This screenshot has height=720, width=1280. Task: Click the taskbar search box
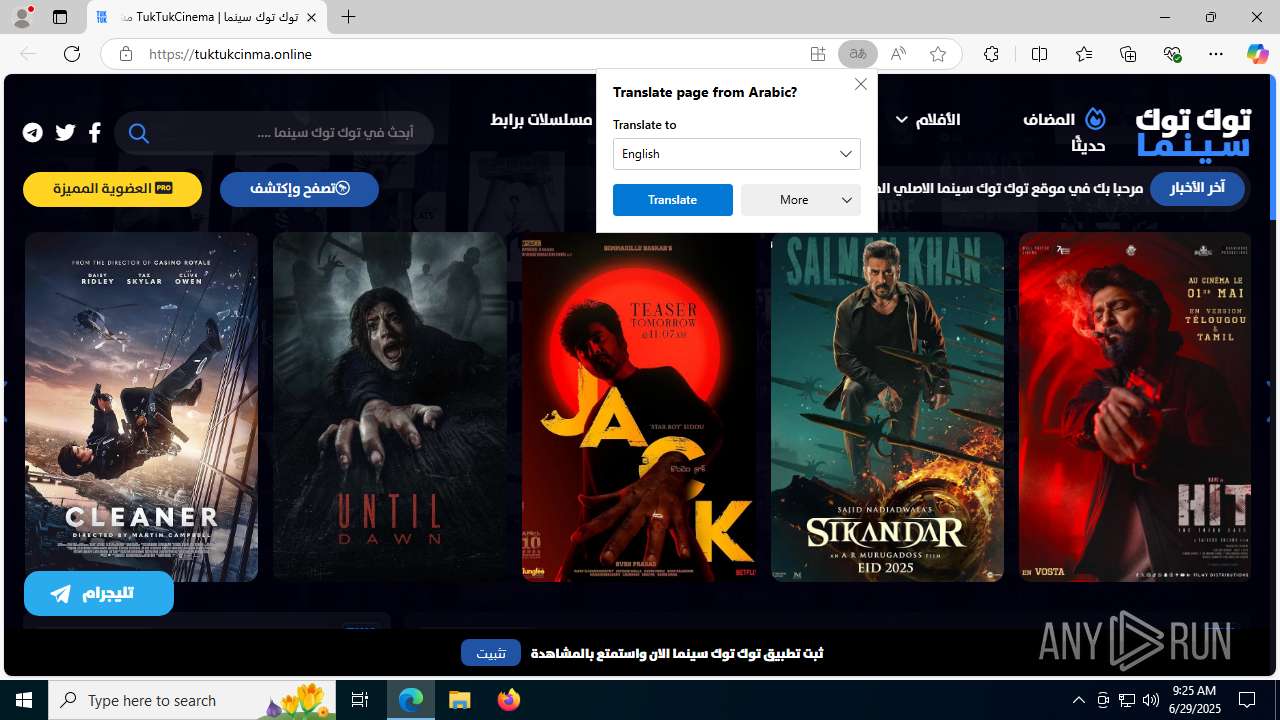click(192, 700)
